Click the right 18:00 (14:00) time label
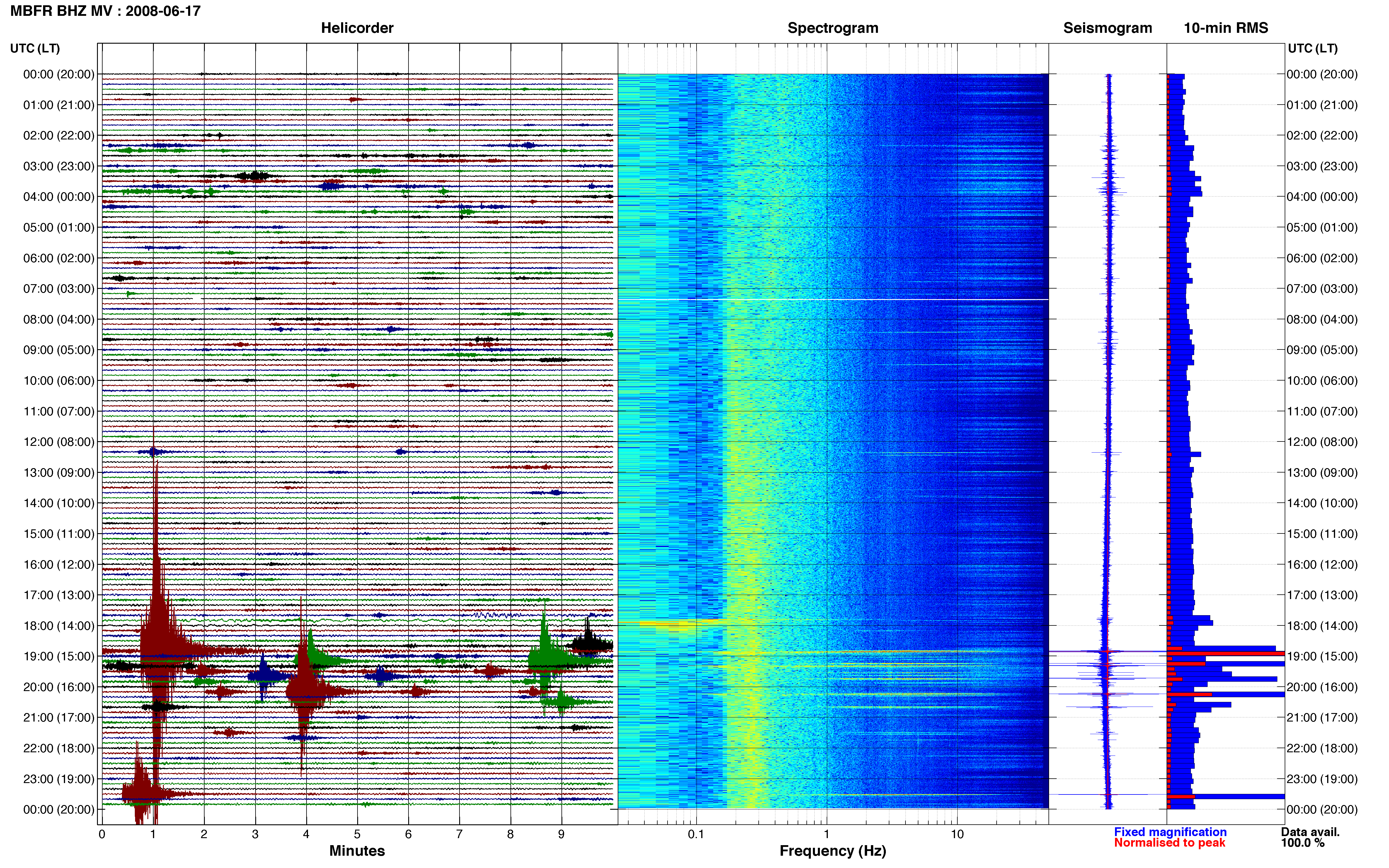This screenshot has width=1389, height=868. coord(1322,626)
